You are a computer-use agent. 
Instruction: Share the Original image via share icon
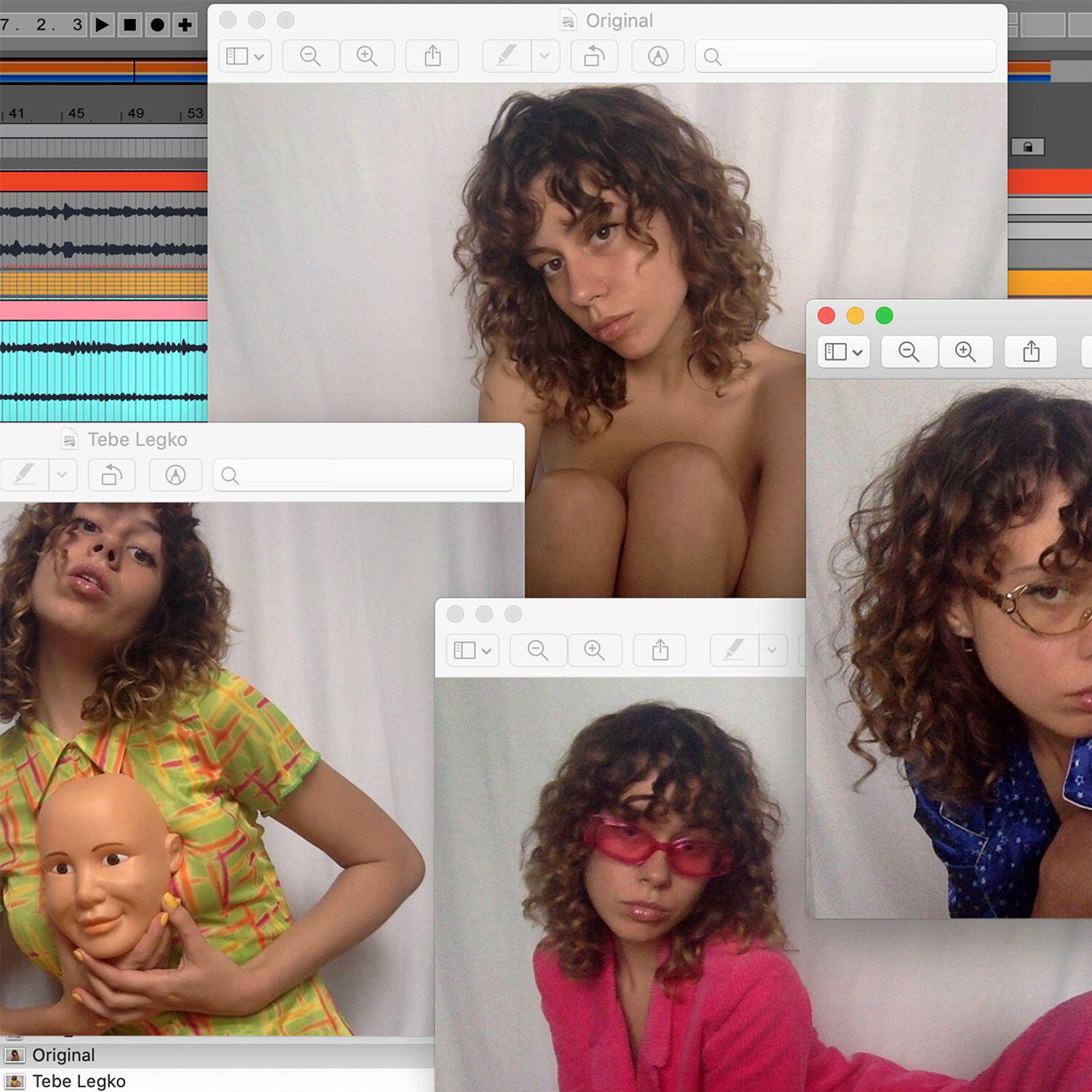pyautogui.click(x=432, y=56)
